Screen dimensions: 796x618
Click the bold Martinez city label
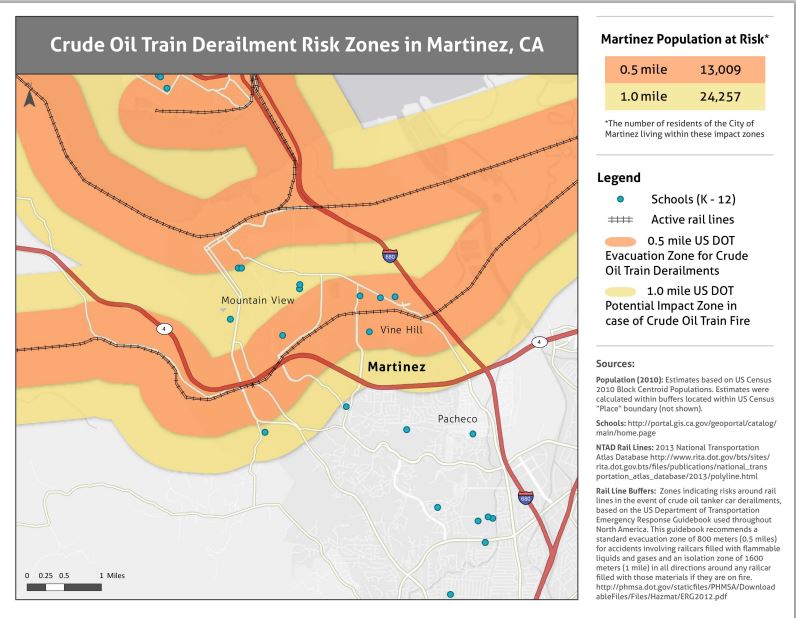coord(397,367)
